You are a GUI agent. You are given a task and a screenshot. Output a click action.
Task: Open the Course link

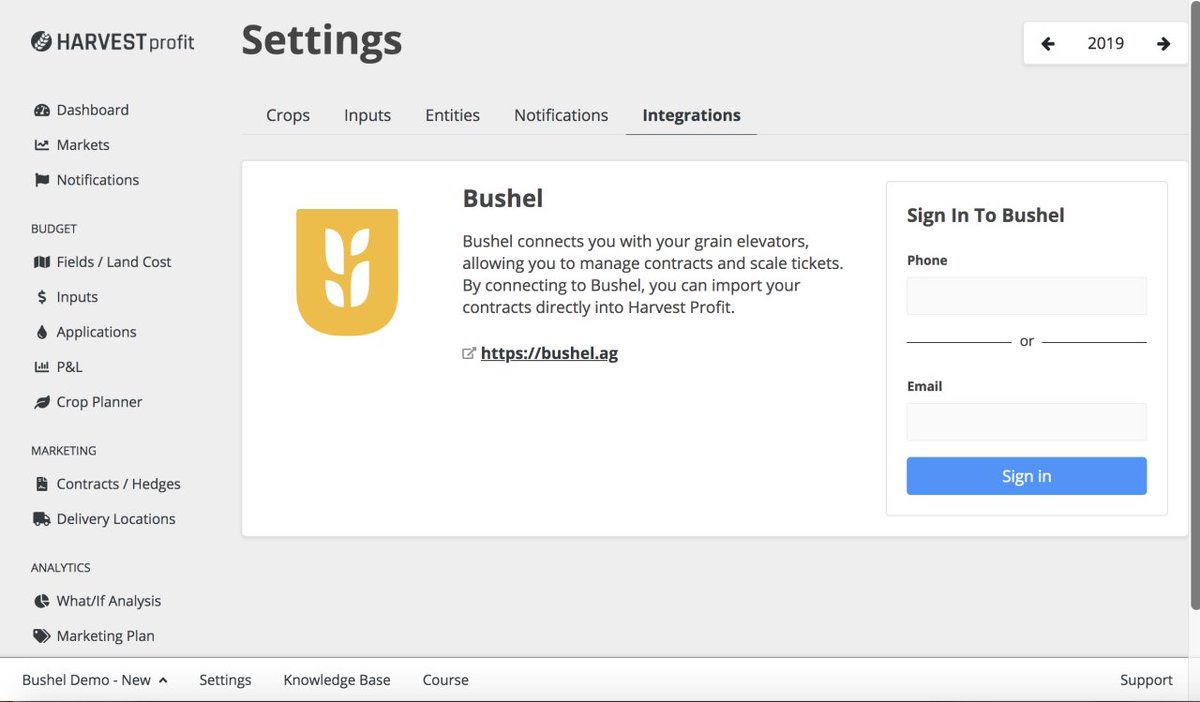[x=445, y=680]
